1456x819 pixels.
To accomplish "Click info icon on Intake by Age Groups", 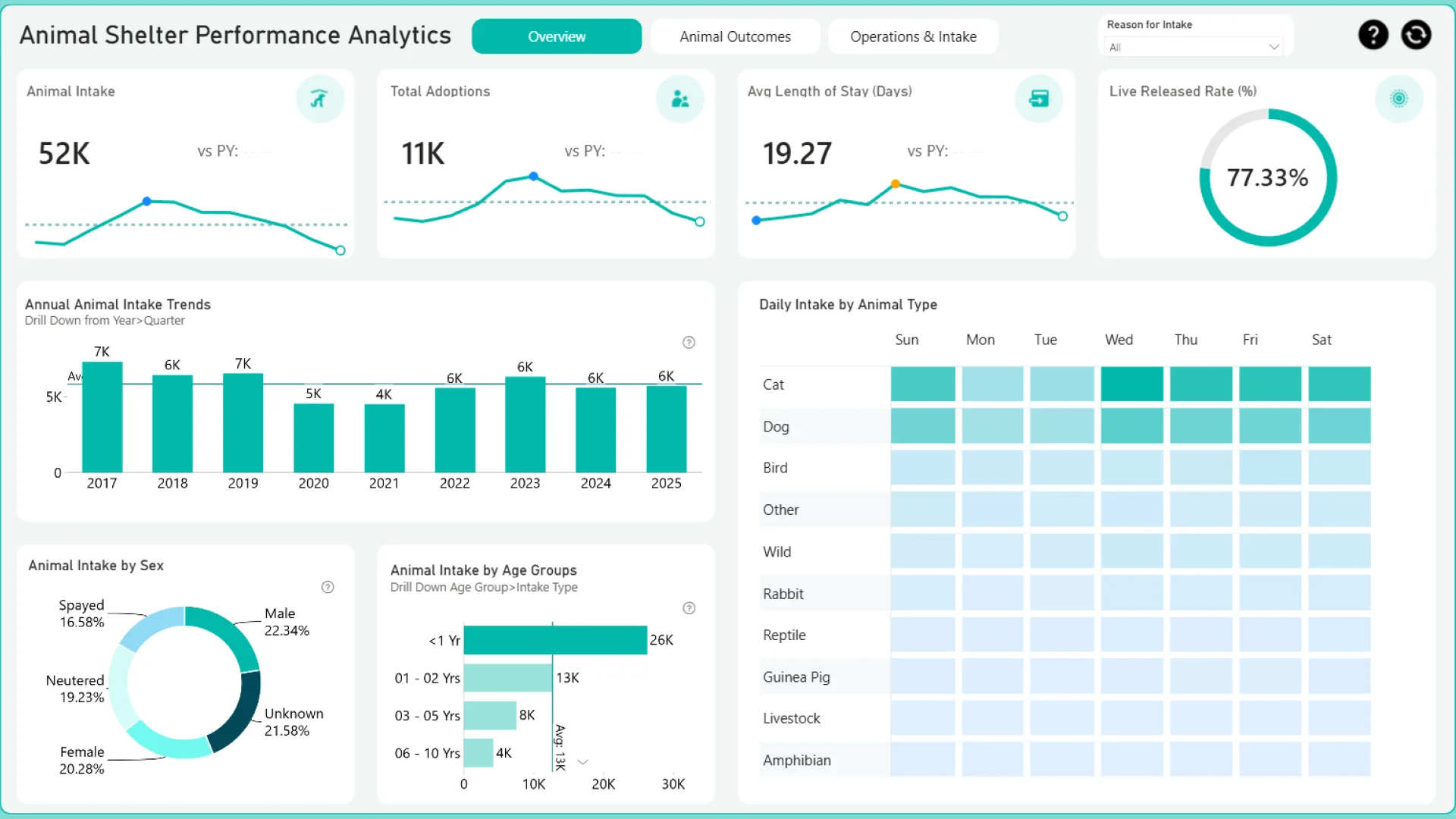I will pos(689,608).
